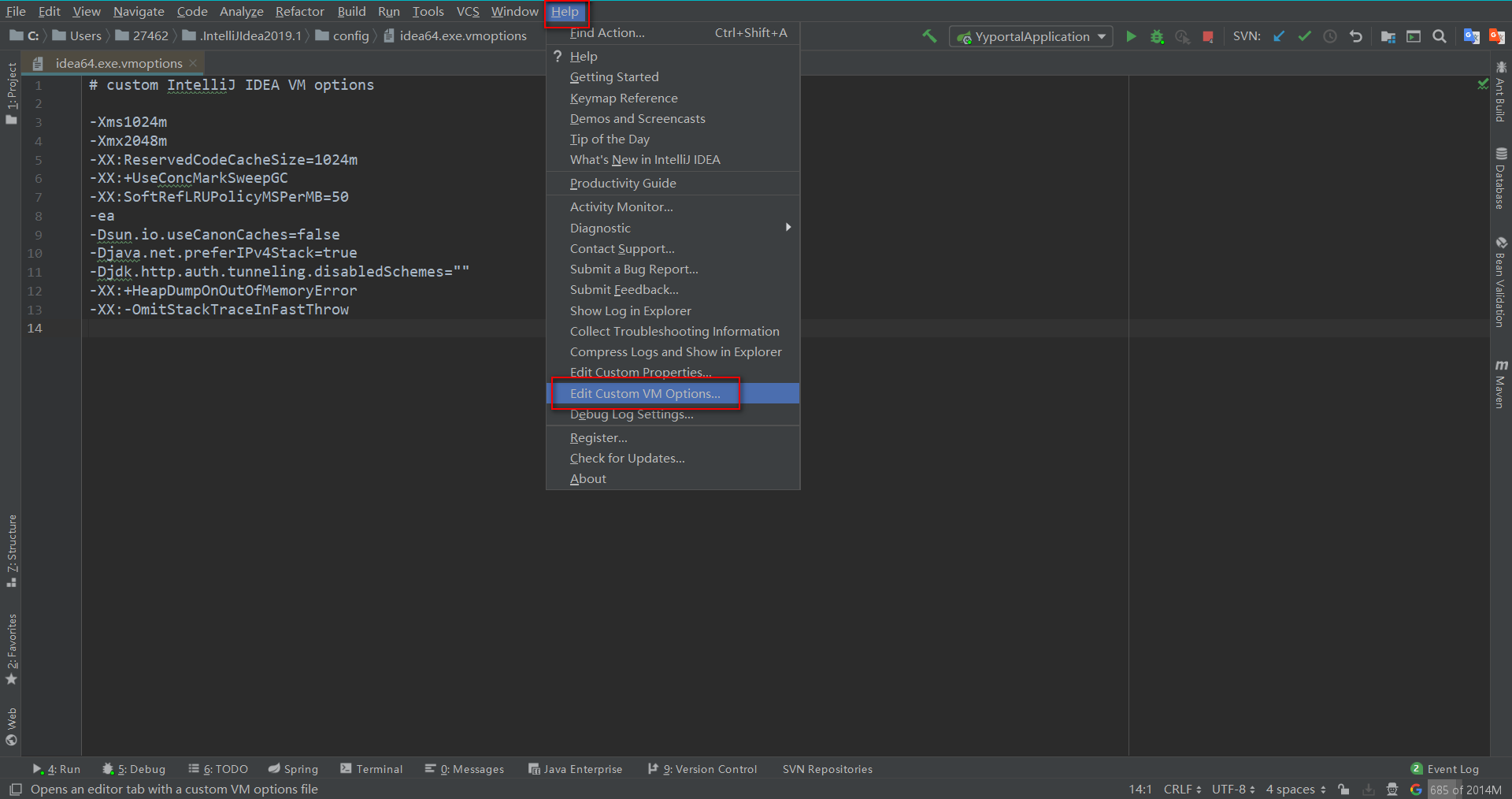
Task: Click the download icon in status bar
Action: 1369,789
